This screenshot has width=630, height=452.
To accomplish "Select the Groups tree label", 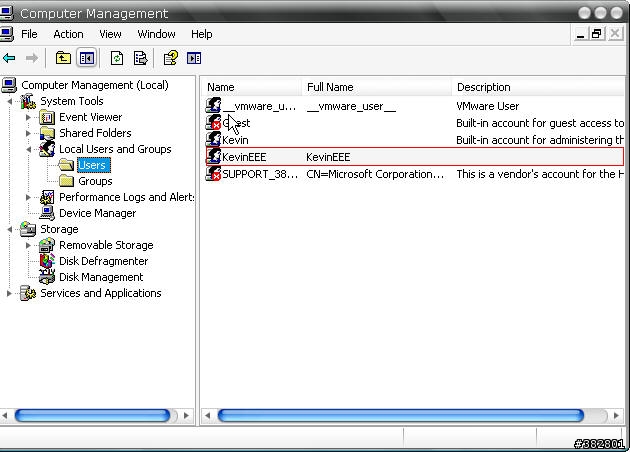I will tap(95, 181).
